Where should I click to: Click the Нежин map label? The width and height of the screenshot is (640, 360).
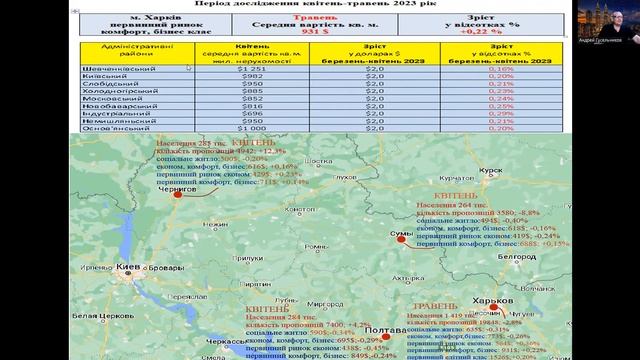coord(215,224)
